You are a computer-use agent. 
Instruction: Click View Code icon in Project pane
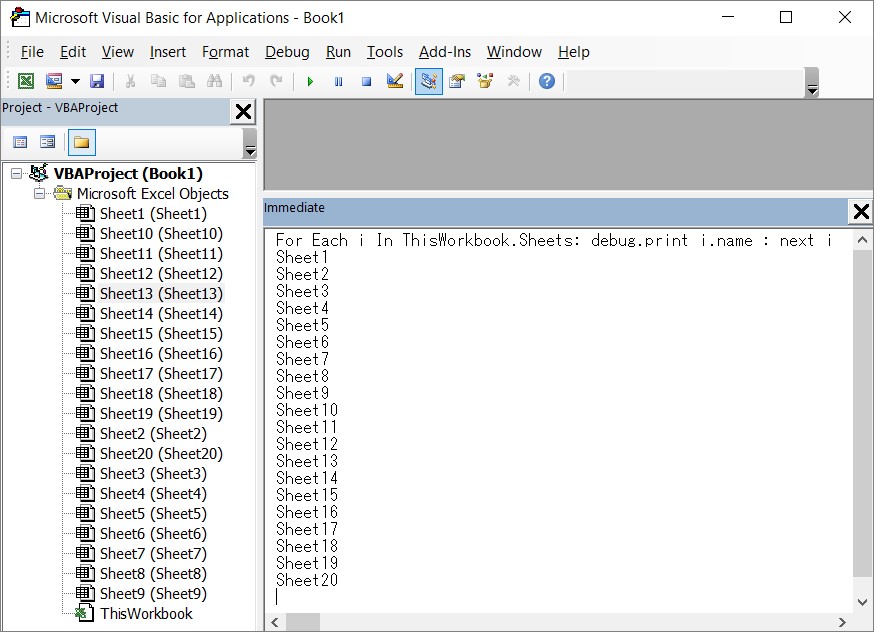coord(20,143)
